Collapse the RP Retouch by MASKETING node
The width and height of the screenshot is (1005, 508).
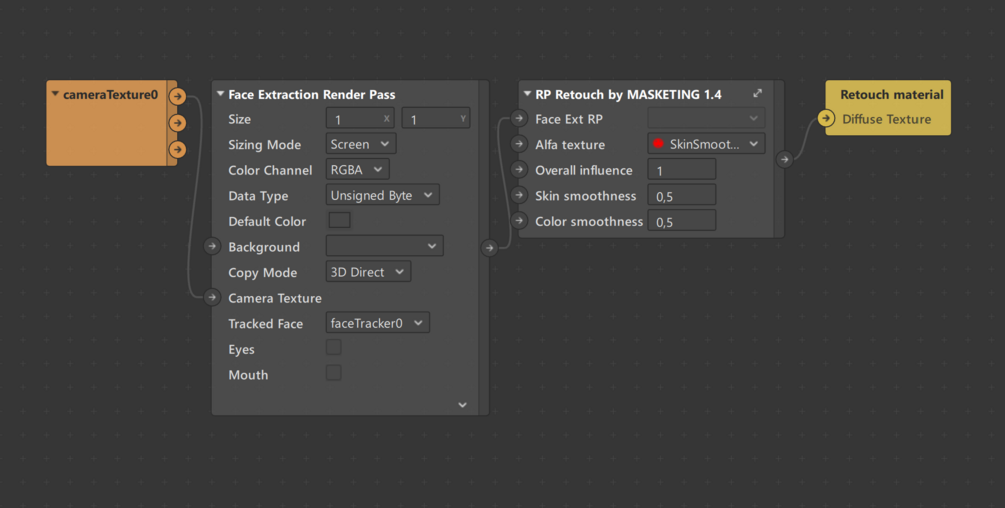(x=527, y=94)
